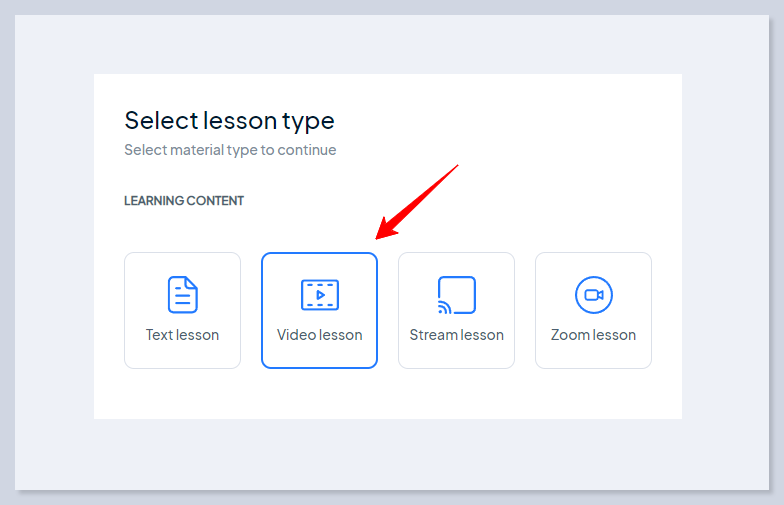Image resolution: width=784 pixels, height=505 pixels.
Task: Click the play triangle inside the video icon
Action: (x=321, y=295)
